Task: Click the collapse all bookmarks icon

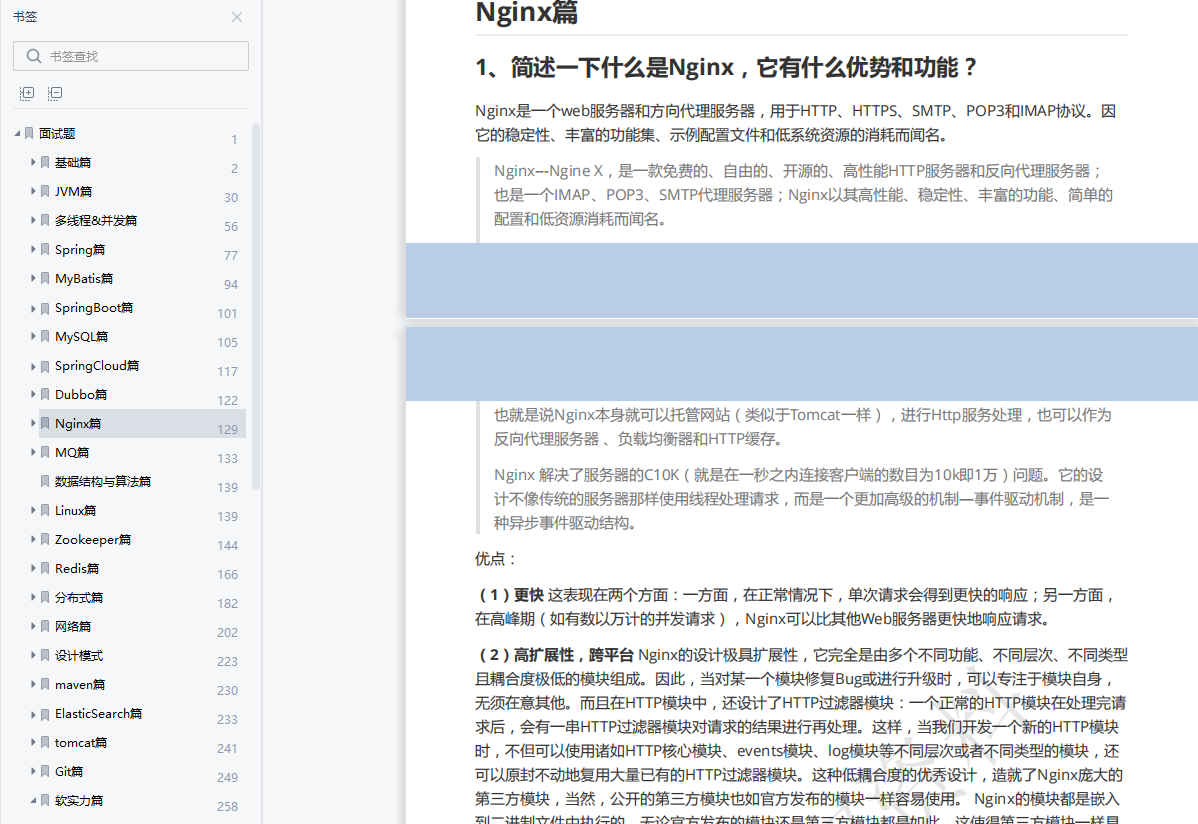Action: tap(55, 92)
